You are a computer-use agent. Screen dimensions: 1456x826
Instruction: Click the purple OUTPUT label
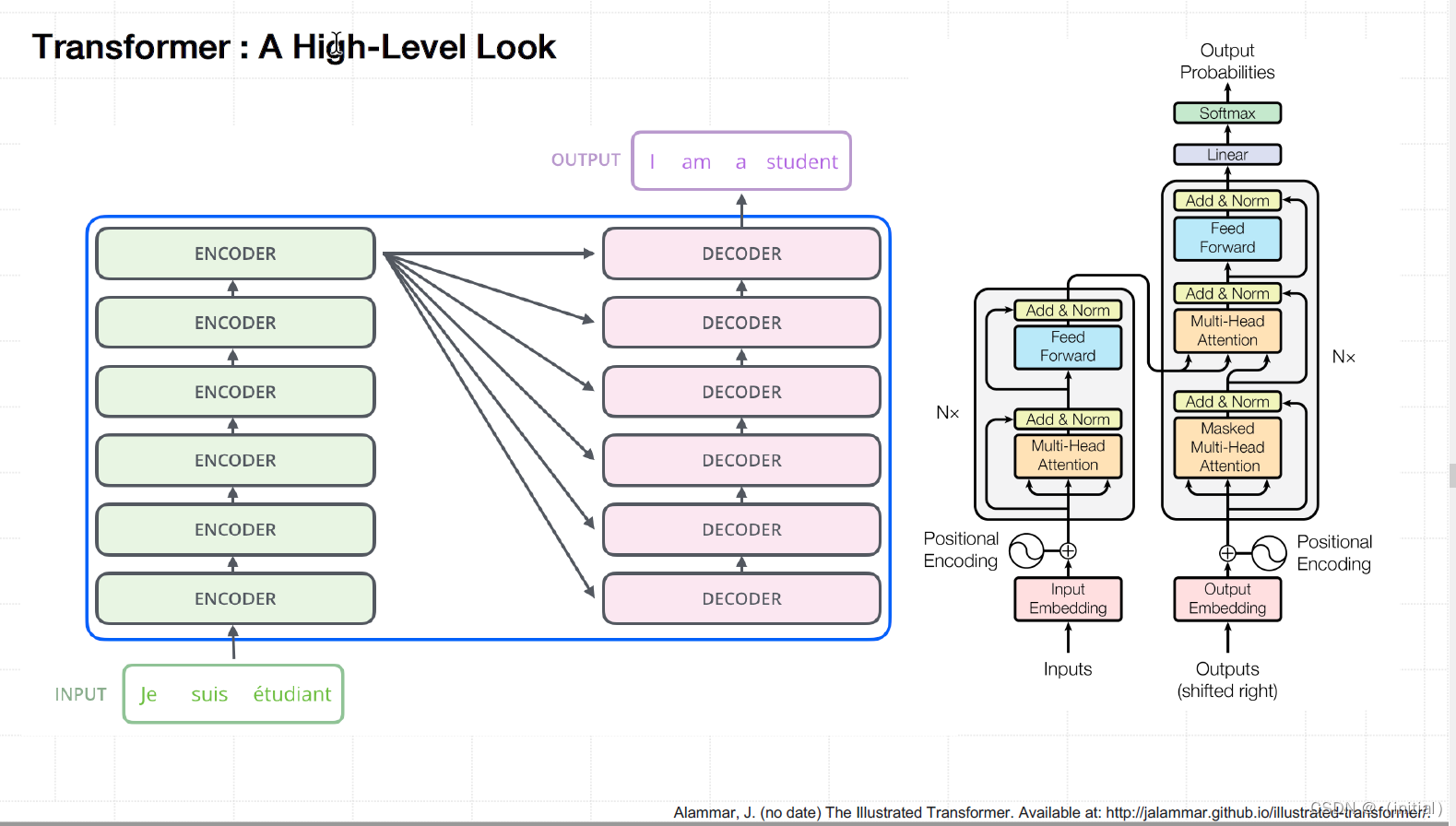point(586,160)
